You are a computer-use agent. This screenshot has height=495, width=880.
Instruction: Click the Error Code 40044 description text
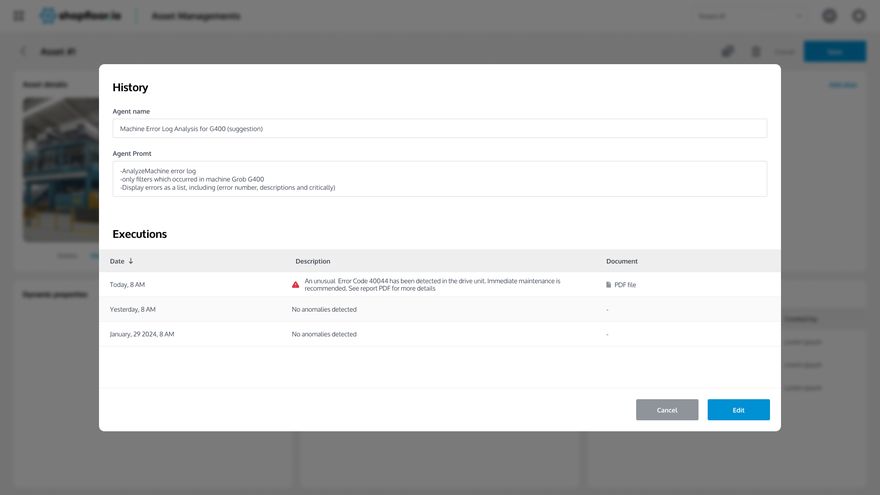point(432,285)
